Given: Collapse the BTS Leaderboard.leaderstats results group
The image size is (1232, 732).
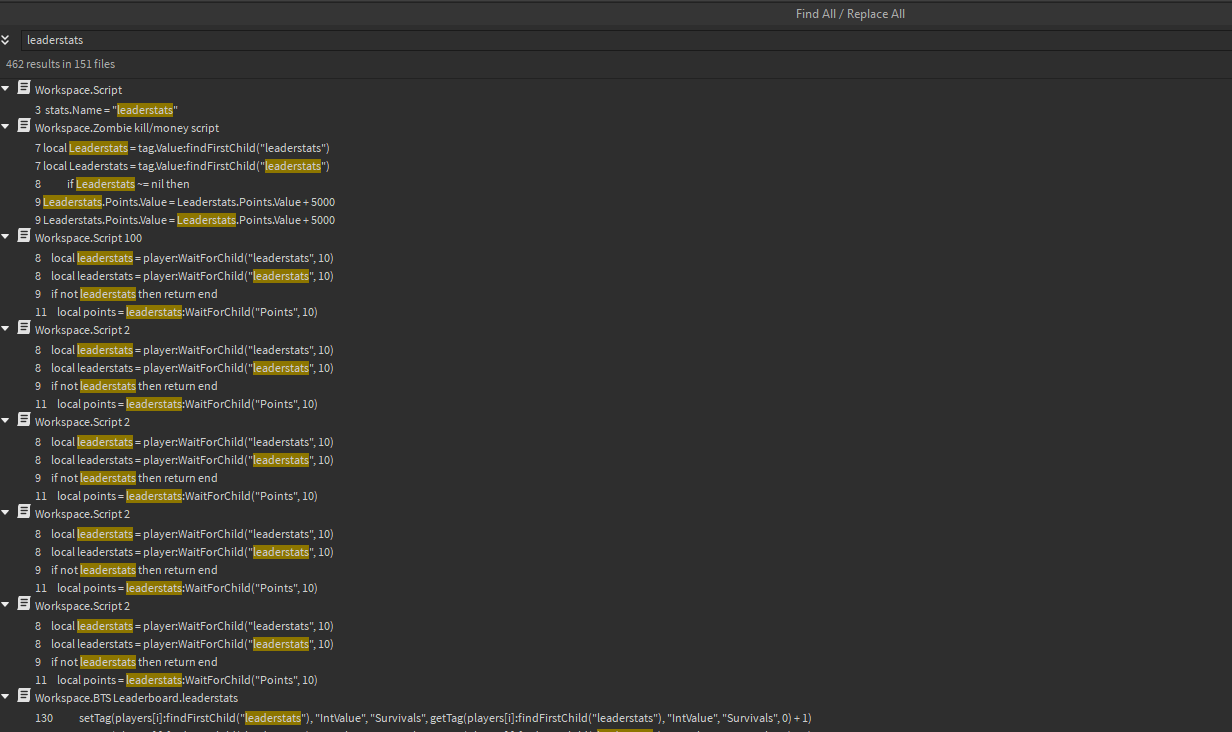Looking at the screenshot, I should point(7,696).
